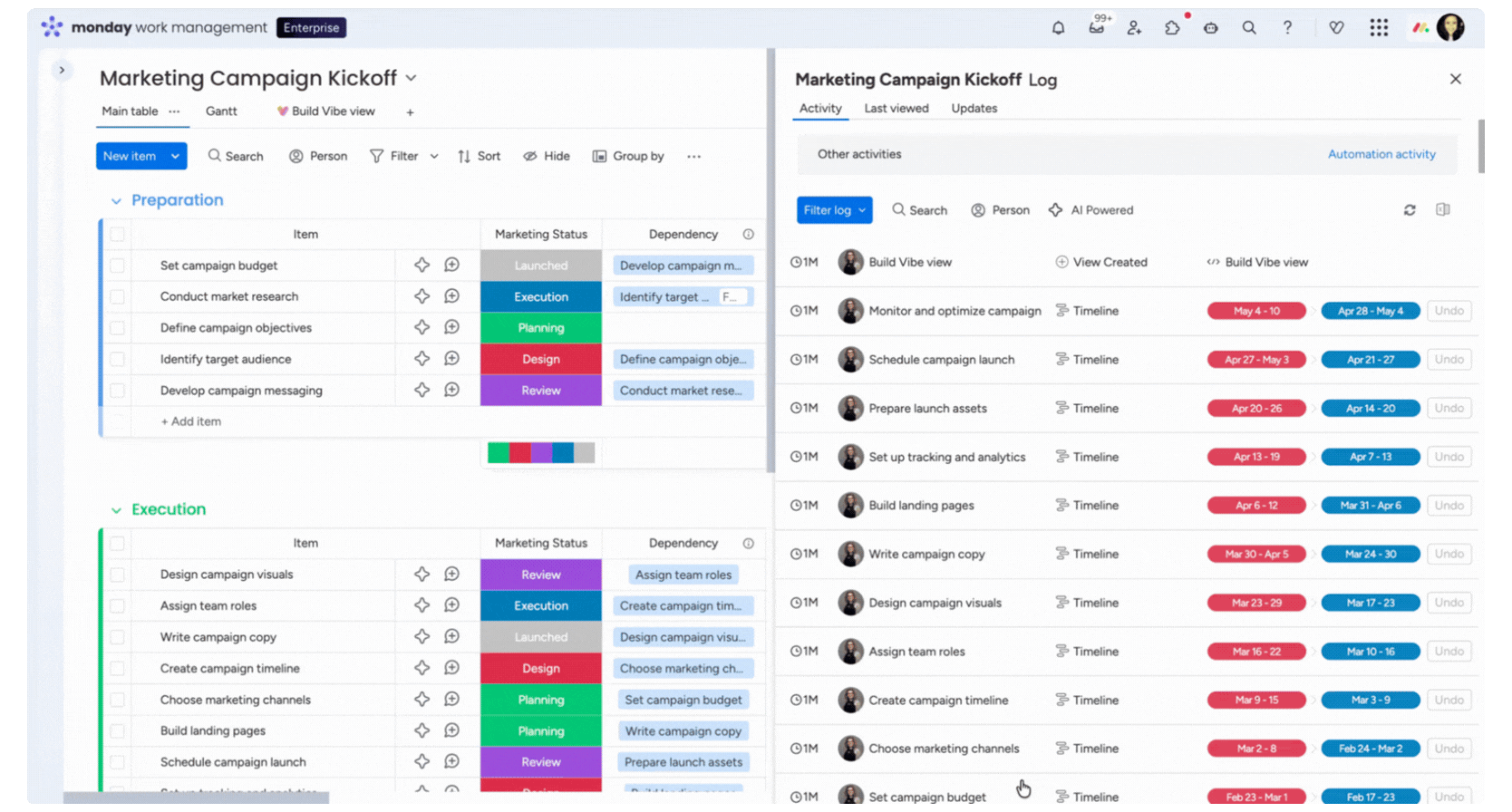Click the invite members icon

pos(1134,28)
